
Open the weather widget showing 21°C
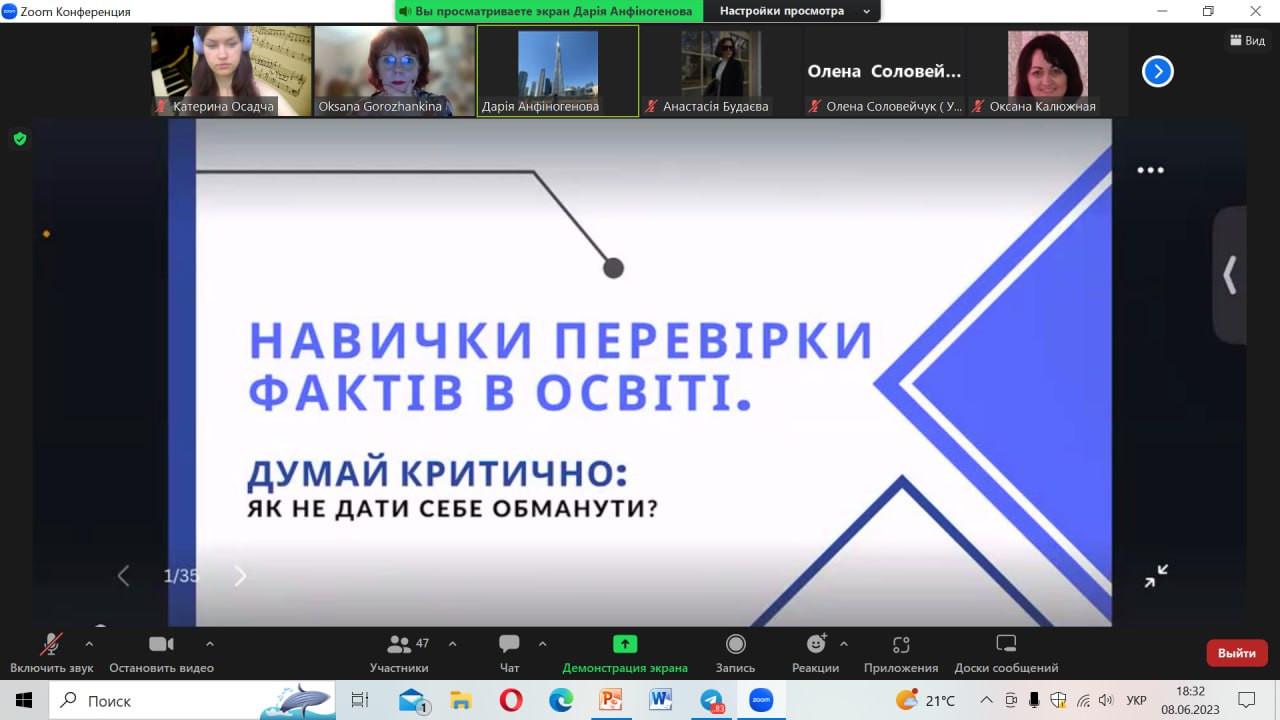pos(926,700)
